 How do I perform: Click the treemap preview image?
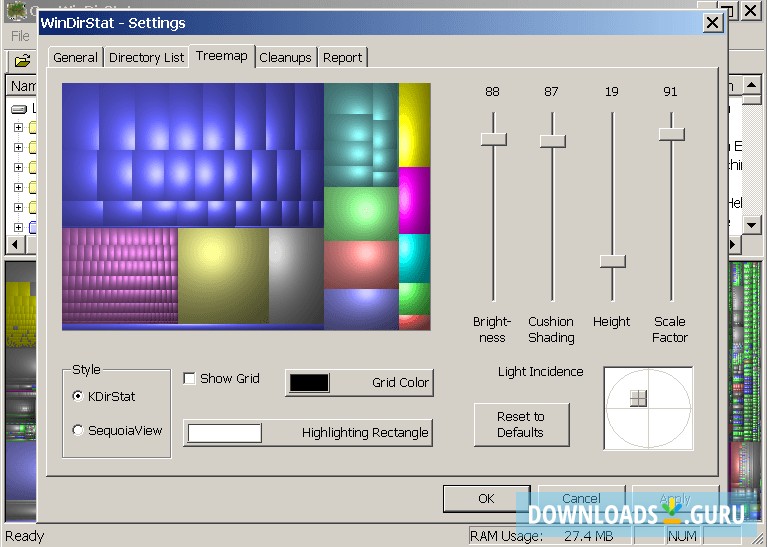246,206
